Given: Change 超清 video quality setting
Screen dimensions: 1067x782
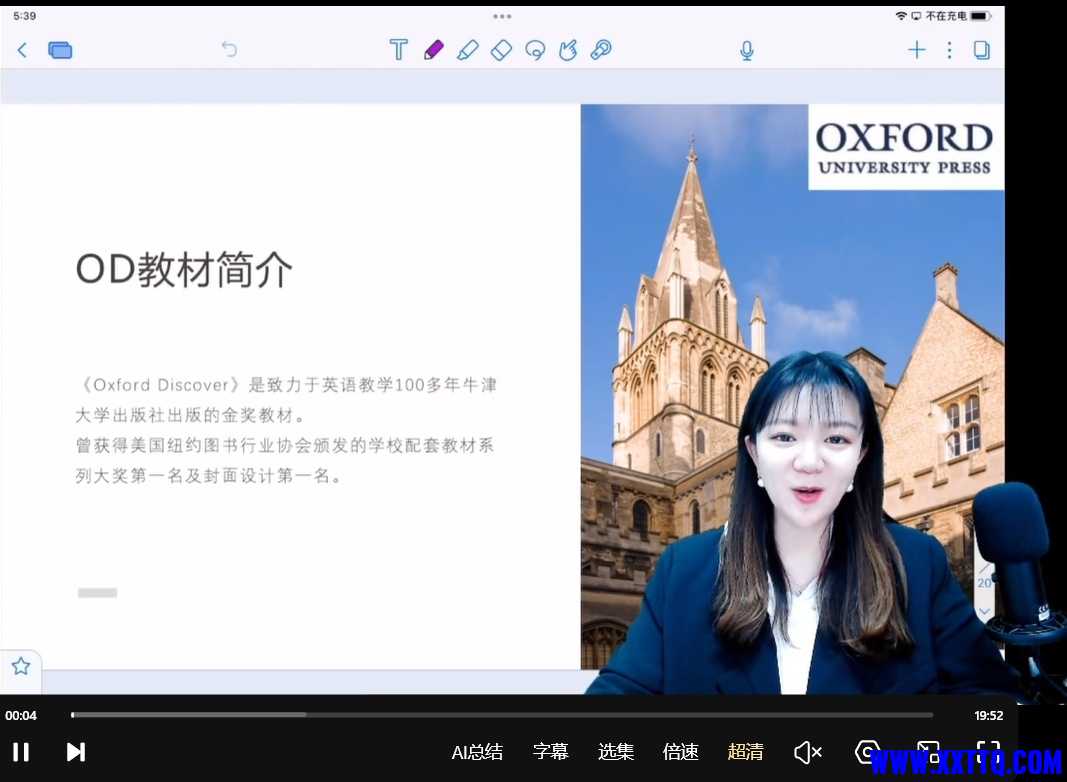Looking at the screenshot, I should click(745, 751).
